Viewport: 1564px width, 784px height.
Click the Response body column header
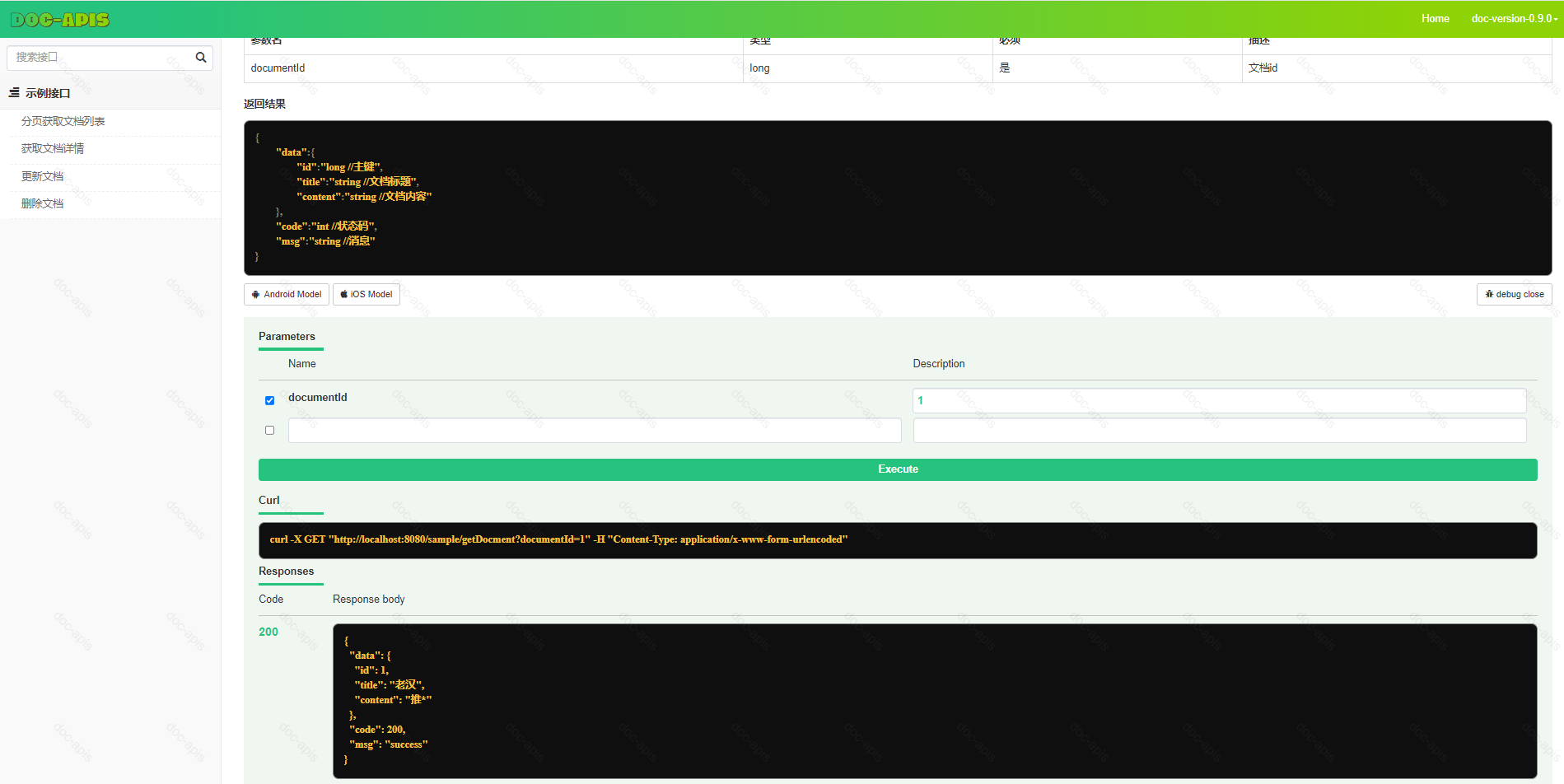pos(369,600)
